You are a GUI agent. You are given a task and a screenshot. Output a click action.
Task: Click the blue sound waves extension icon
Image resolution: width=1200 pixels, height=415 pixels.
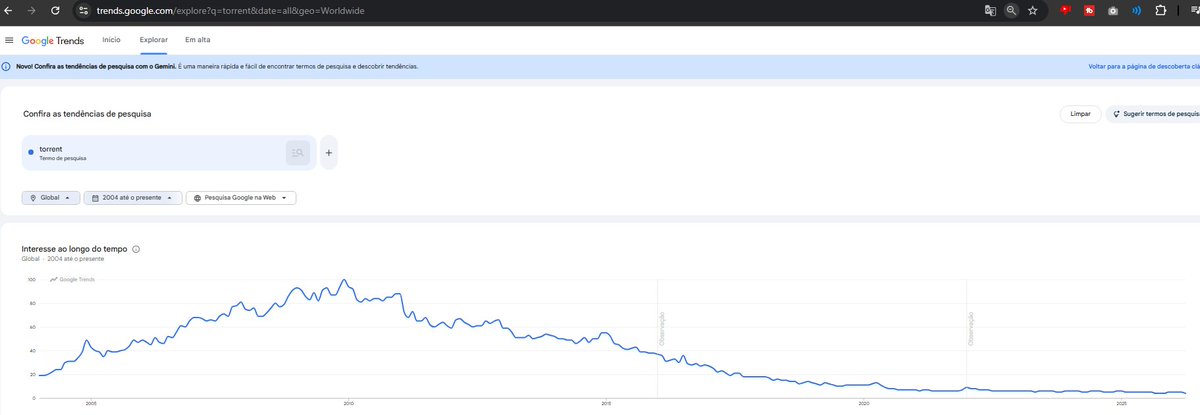pos(1137,11)
